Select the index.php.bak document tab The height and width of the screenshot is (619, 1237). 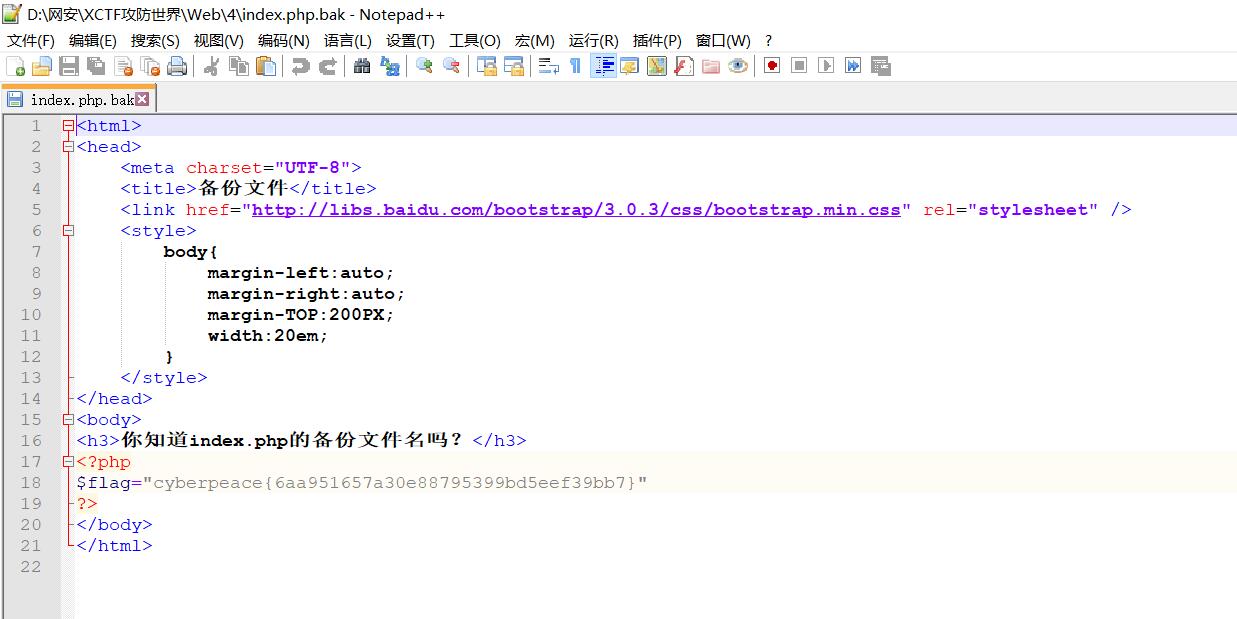(78, 99)
